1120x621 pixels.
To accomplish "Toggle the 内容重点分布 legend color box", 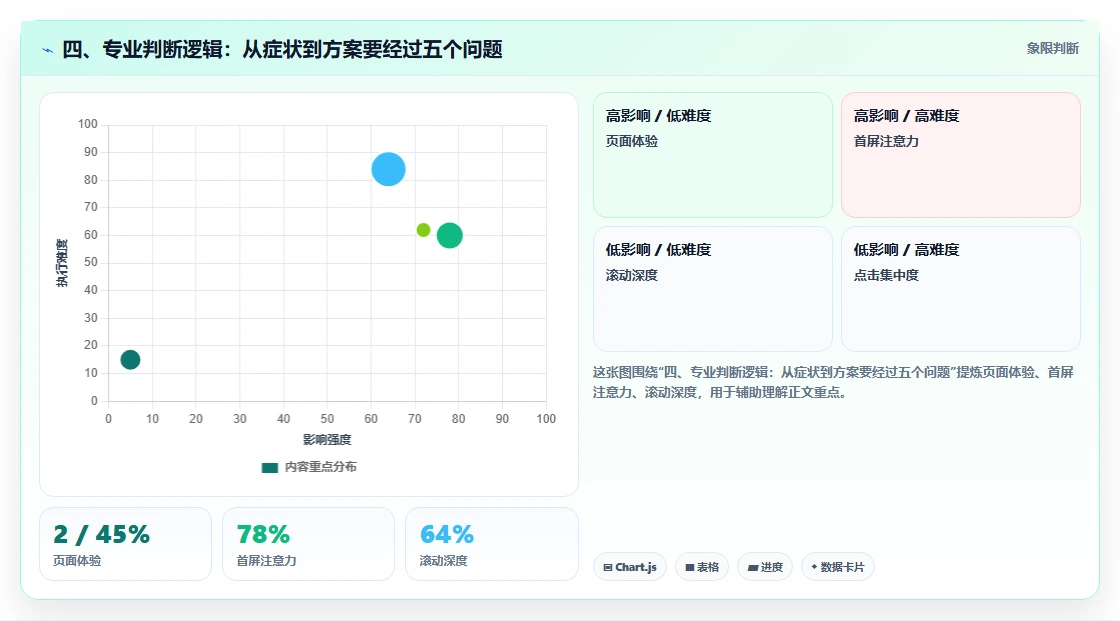I will pos(269,467).
